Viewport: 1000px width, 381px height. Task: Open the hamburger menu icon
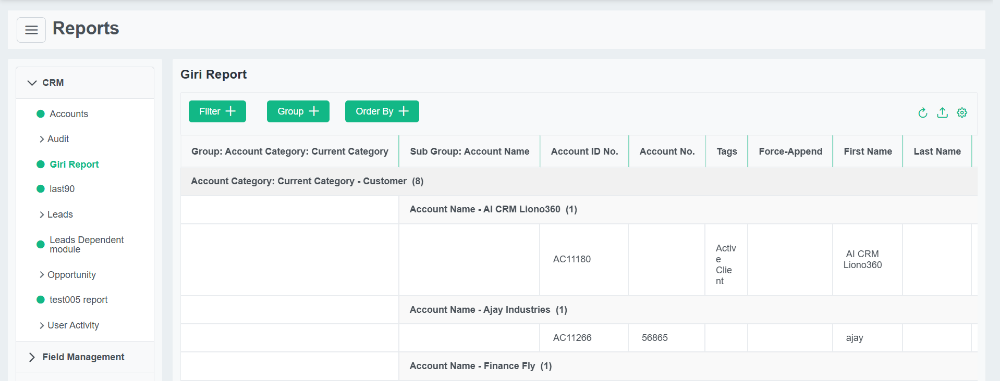(x=31, y=30)
